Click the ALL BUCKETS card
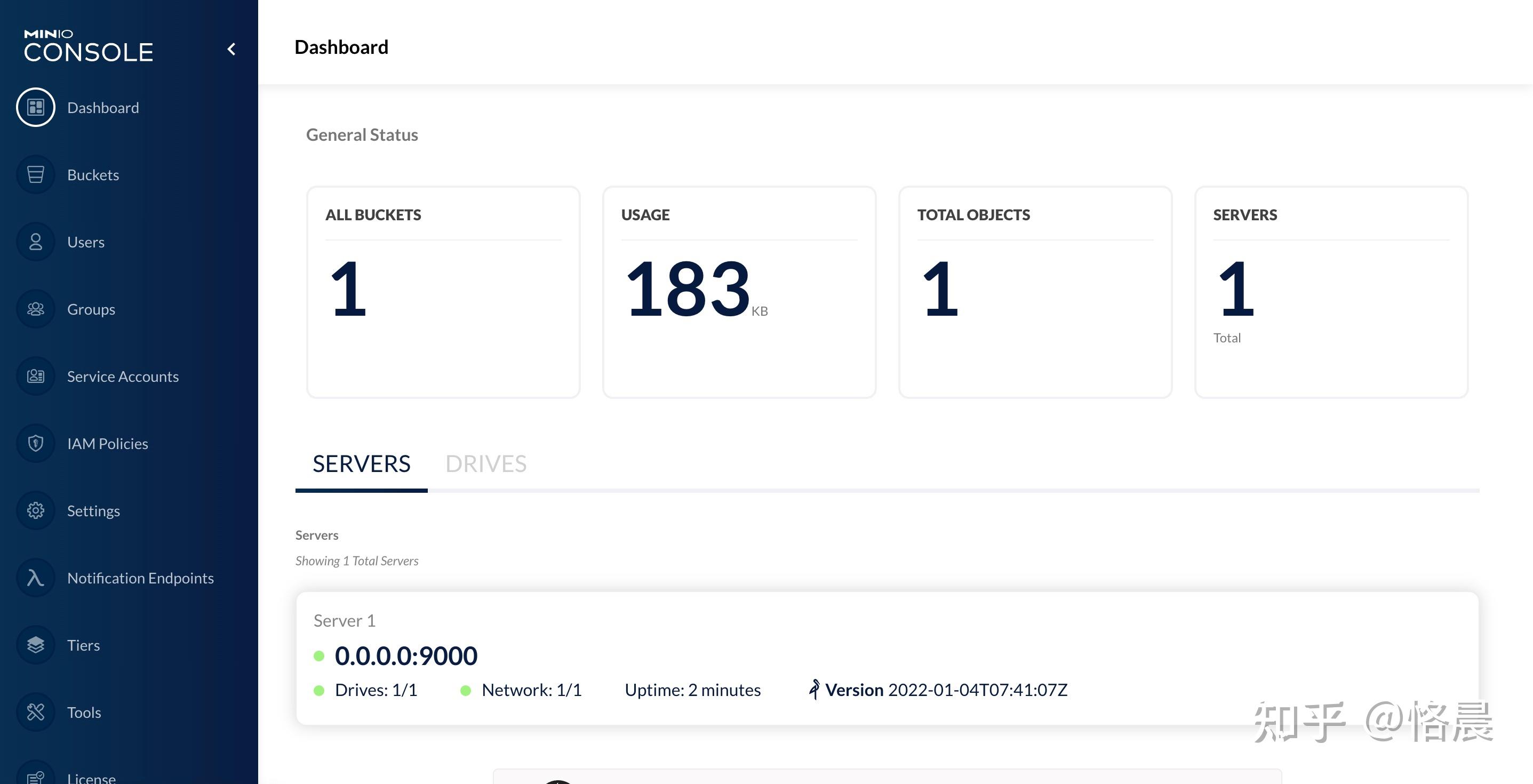 443,292
